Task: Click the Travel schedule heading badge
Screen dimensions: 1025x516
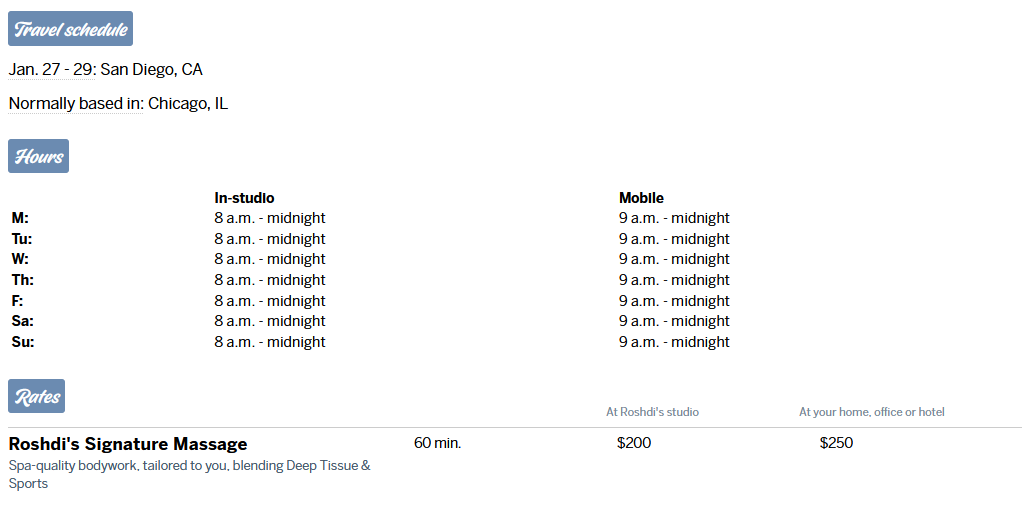Action: (70, 29)
